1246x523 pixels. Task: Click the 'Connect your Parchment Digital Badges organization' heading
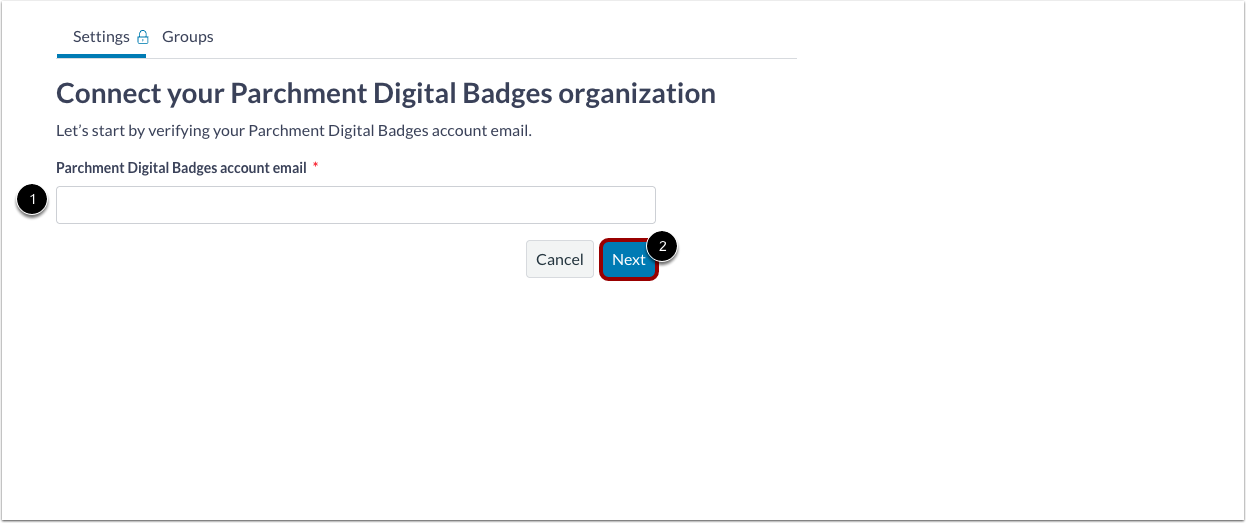pyautogui.click(x=386, y=94)
